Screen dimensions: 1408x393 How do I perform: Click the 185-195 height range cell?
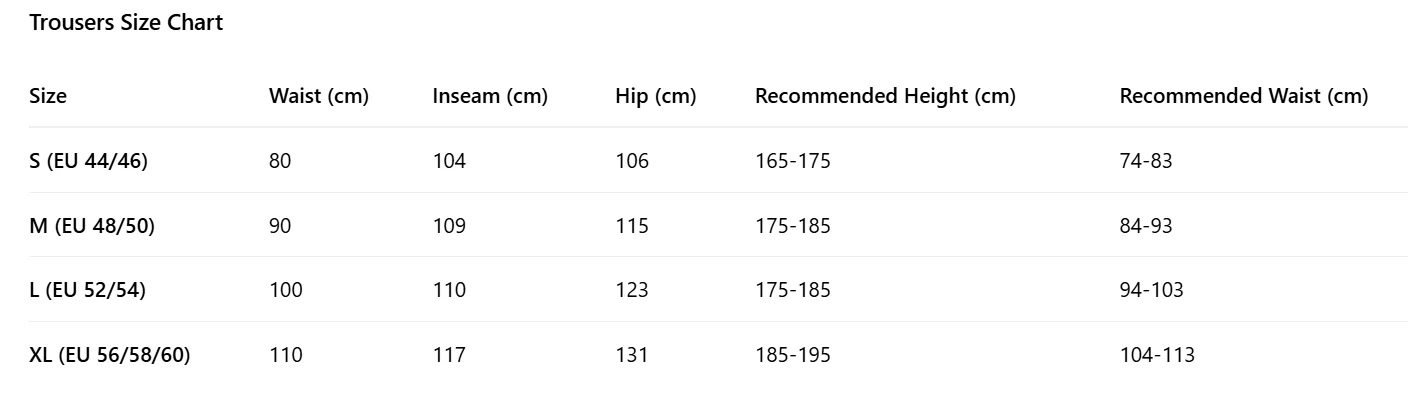793,355
